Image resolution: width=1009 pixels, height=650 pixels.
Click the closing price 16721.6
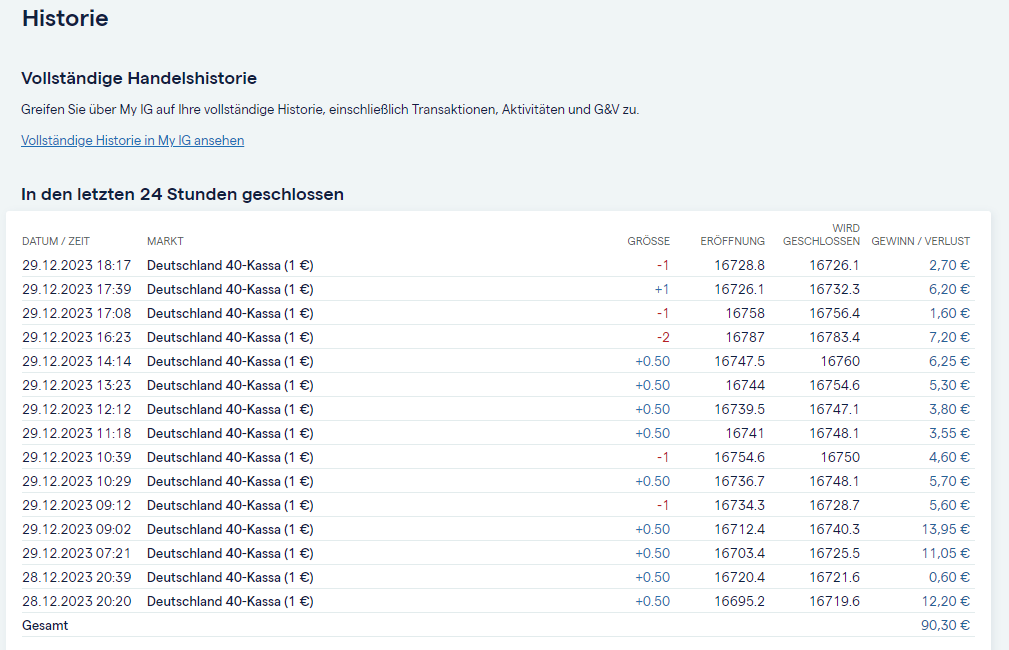click(x=834, y=577)
